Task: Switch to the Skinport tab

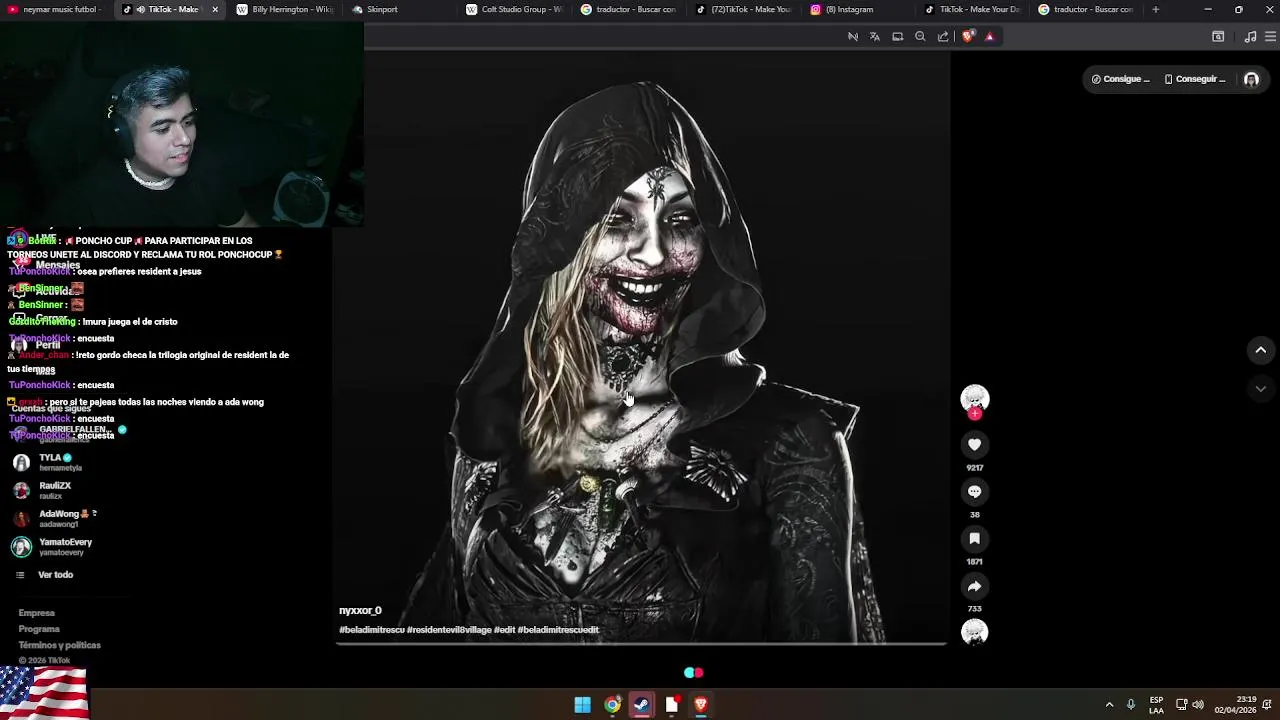Action: [400, 9]
